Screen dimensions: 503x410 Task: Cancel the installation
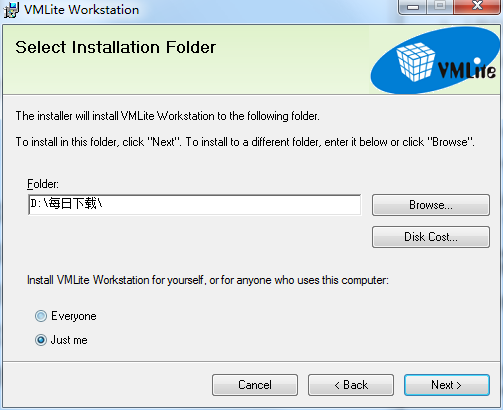click(255, 385)
